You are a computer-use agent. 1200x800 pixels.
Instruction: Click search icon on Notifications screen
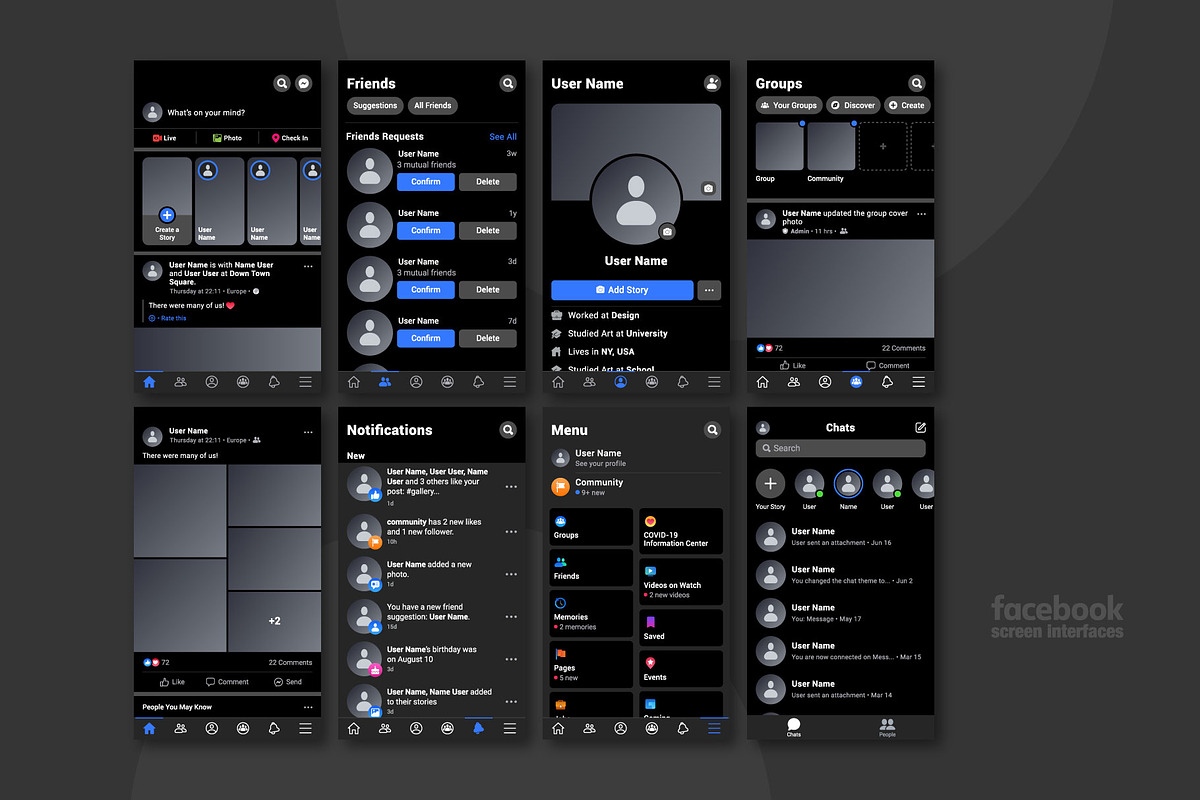508,430
